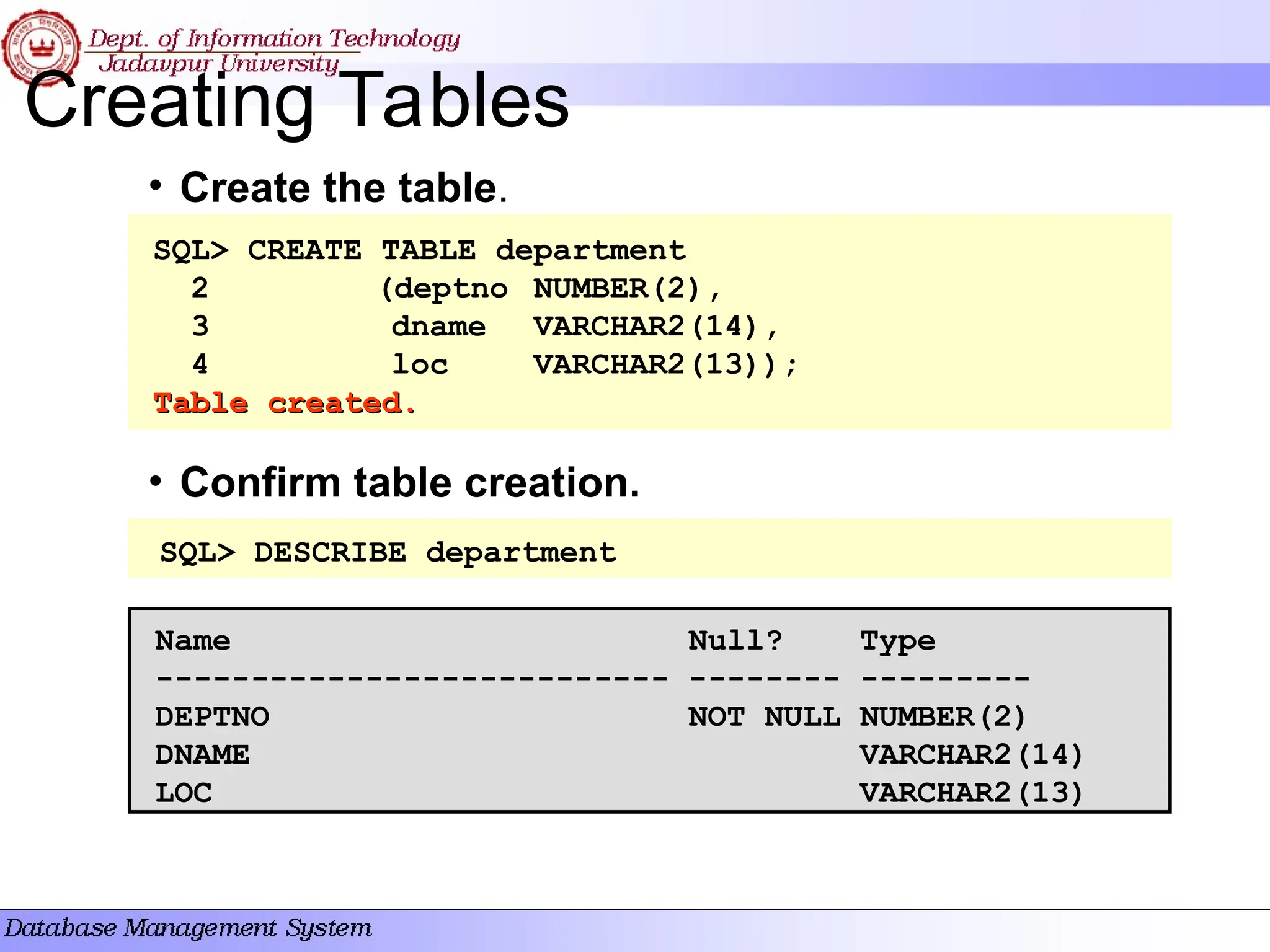Click the '(deptno NUMBER(2),' code line

pos(551,289)
